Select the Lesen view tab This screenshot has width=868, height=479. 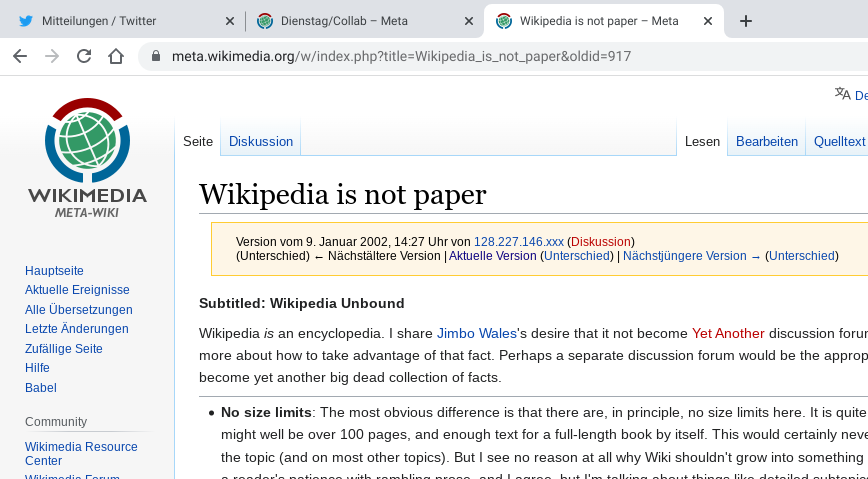tap(702, 141)
